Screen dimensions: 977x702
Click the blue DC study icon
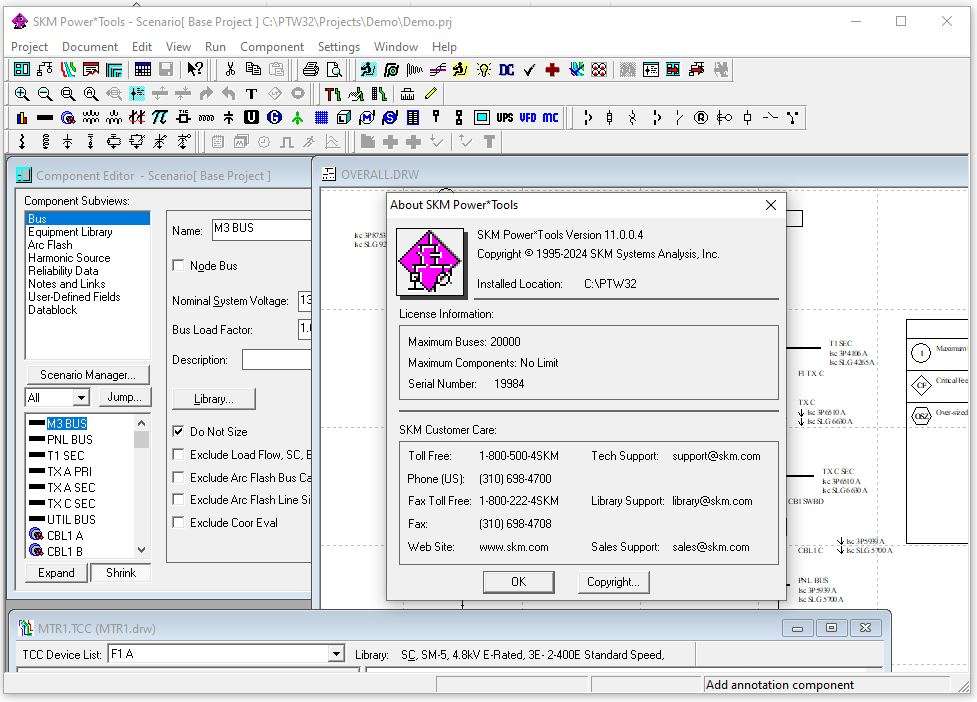507,69
